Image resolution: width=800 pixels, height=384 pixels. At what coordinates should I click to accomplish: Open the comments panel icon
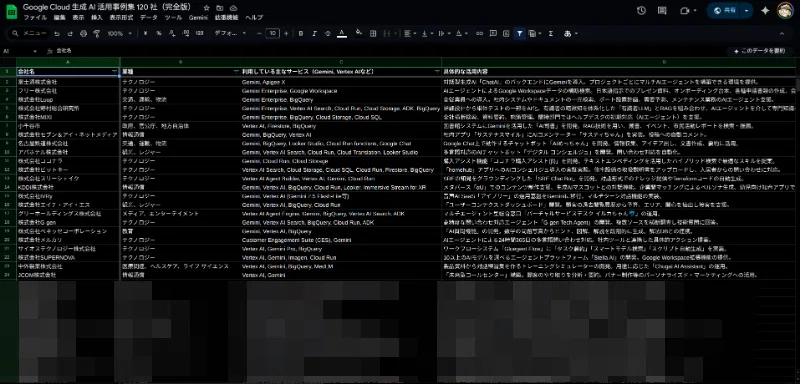point(662,11)
